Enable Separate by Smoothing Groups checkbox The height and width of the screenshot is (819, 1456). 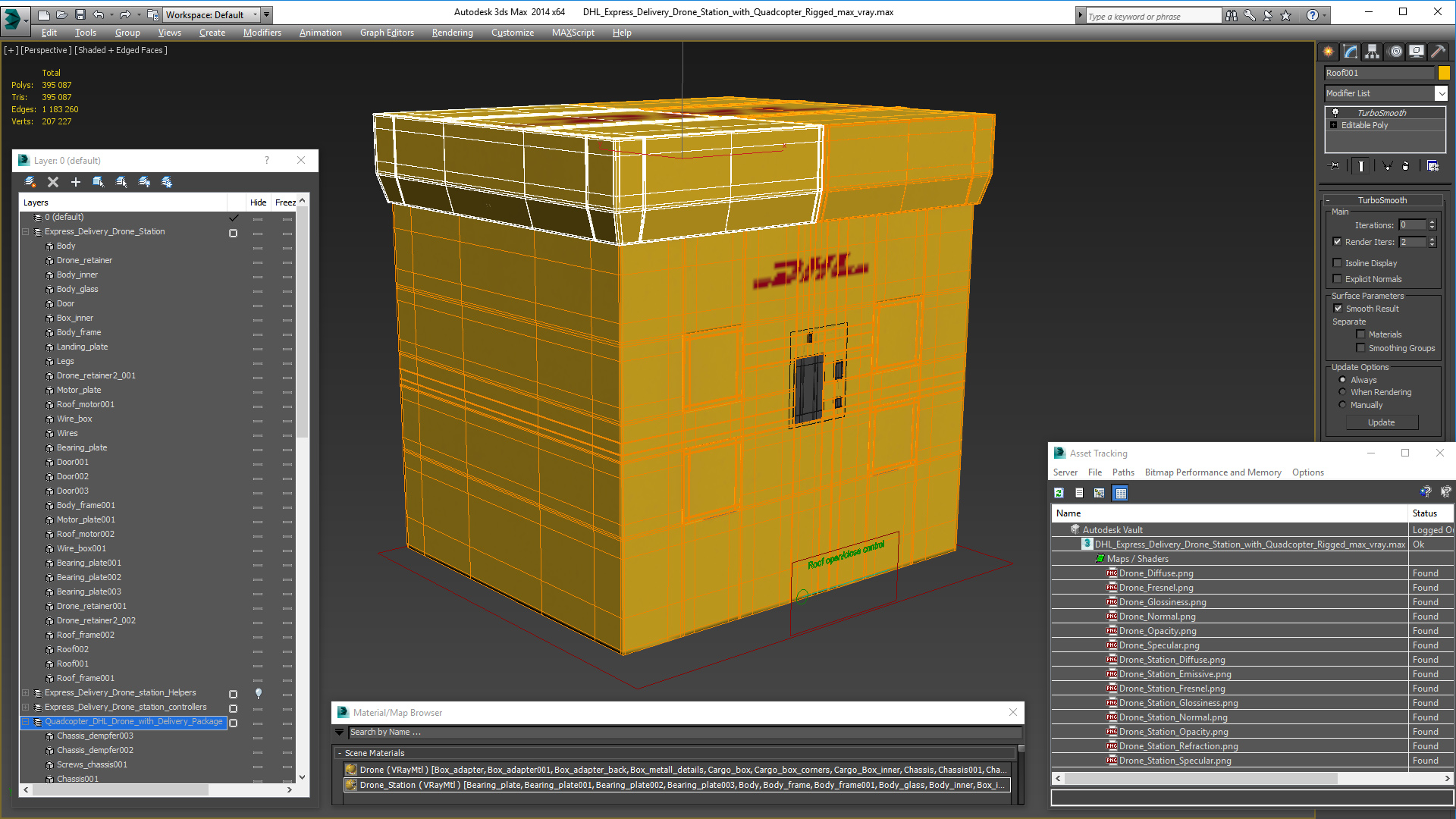coord(1360,348)
